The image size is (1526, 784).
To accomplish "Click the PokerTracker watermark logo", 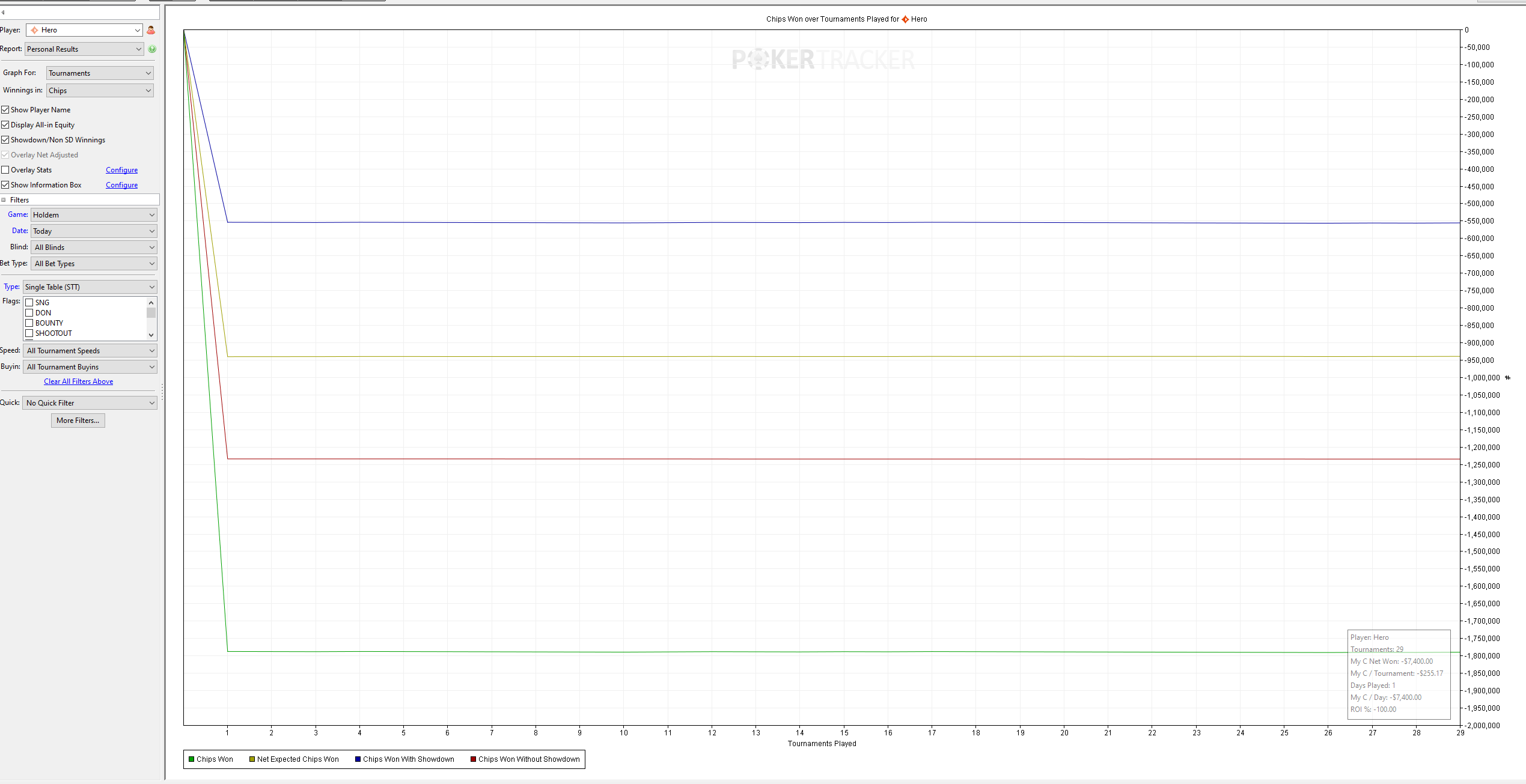I will 823,59.
